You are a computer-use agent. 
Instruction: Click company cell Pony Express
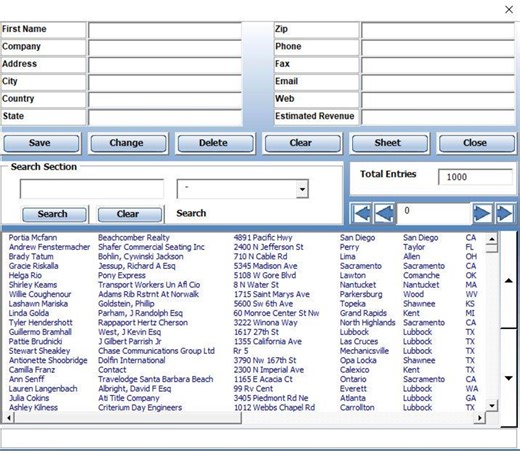click(x=122, y=275)
